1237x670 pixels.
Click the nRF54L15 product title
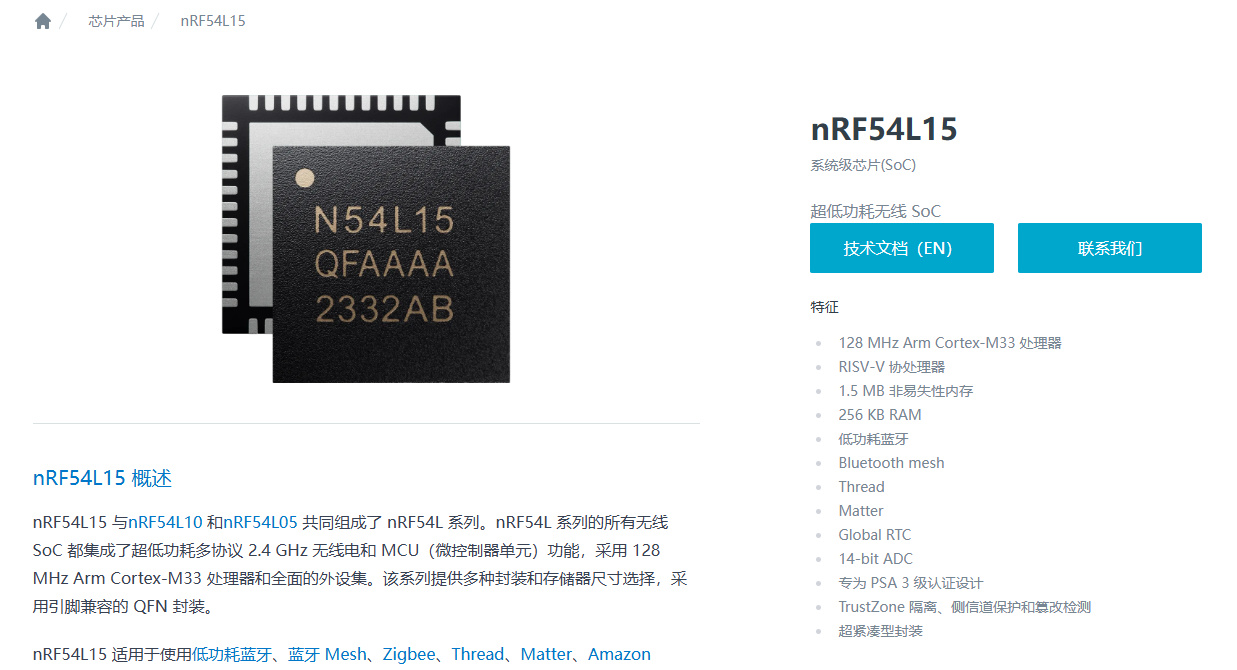pos(884,129)
